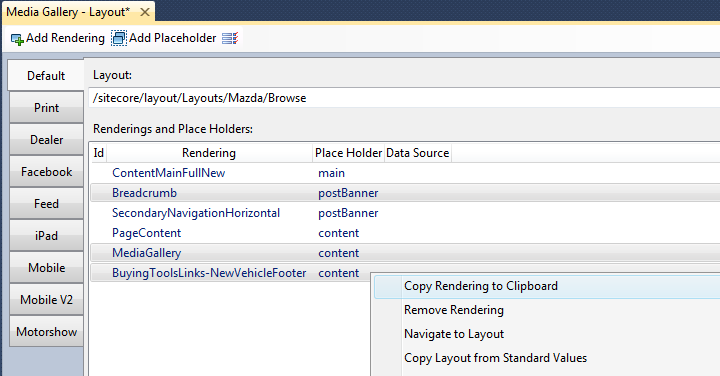Select the Breadcrumb rendering row
Image resolution: width=720 pixels, height=376 pixels.
pyautogui.click(x=405, y=193)
